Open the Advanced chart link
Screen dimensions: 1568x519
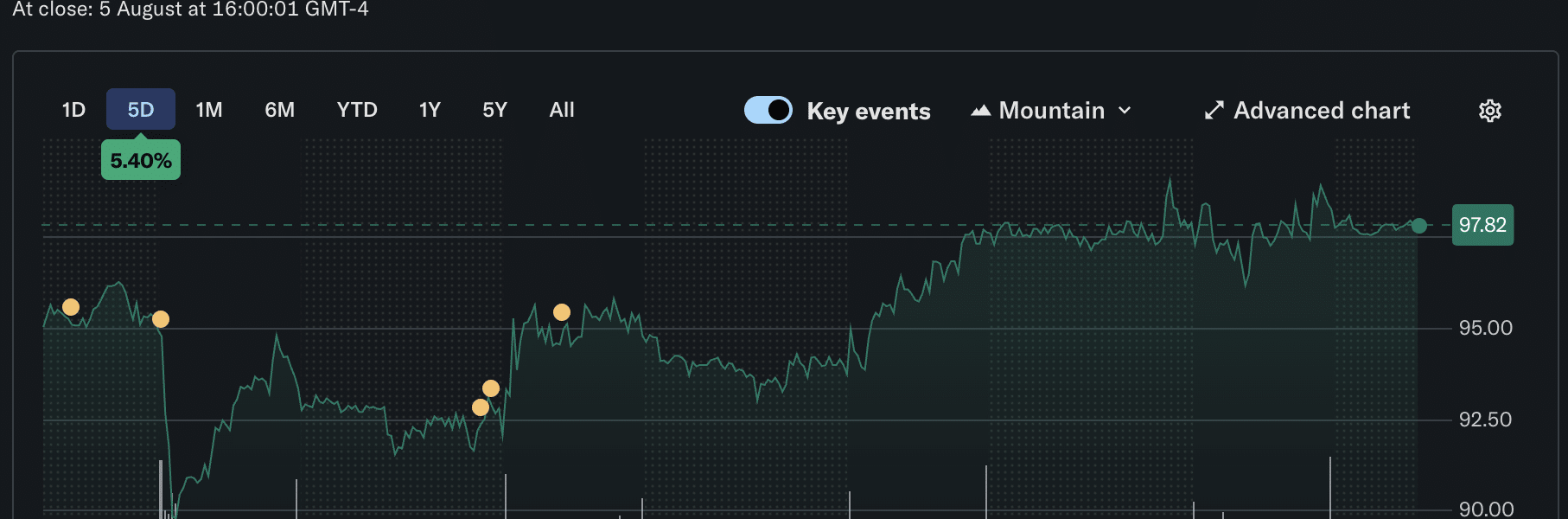1307,111
